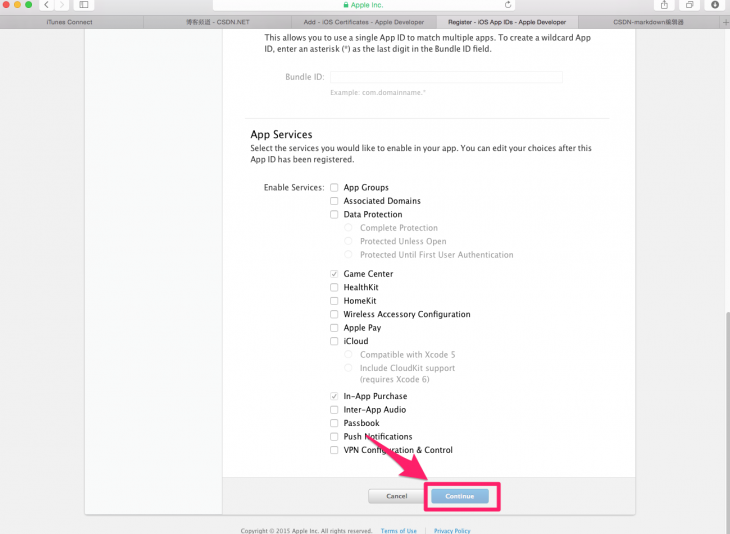Switch to CSDN.NET tab
Screen dimensions: 730x534
coord(217,22)
